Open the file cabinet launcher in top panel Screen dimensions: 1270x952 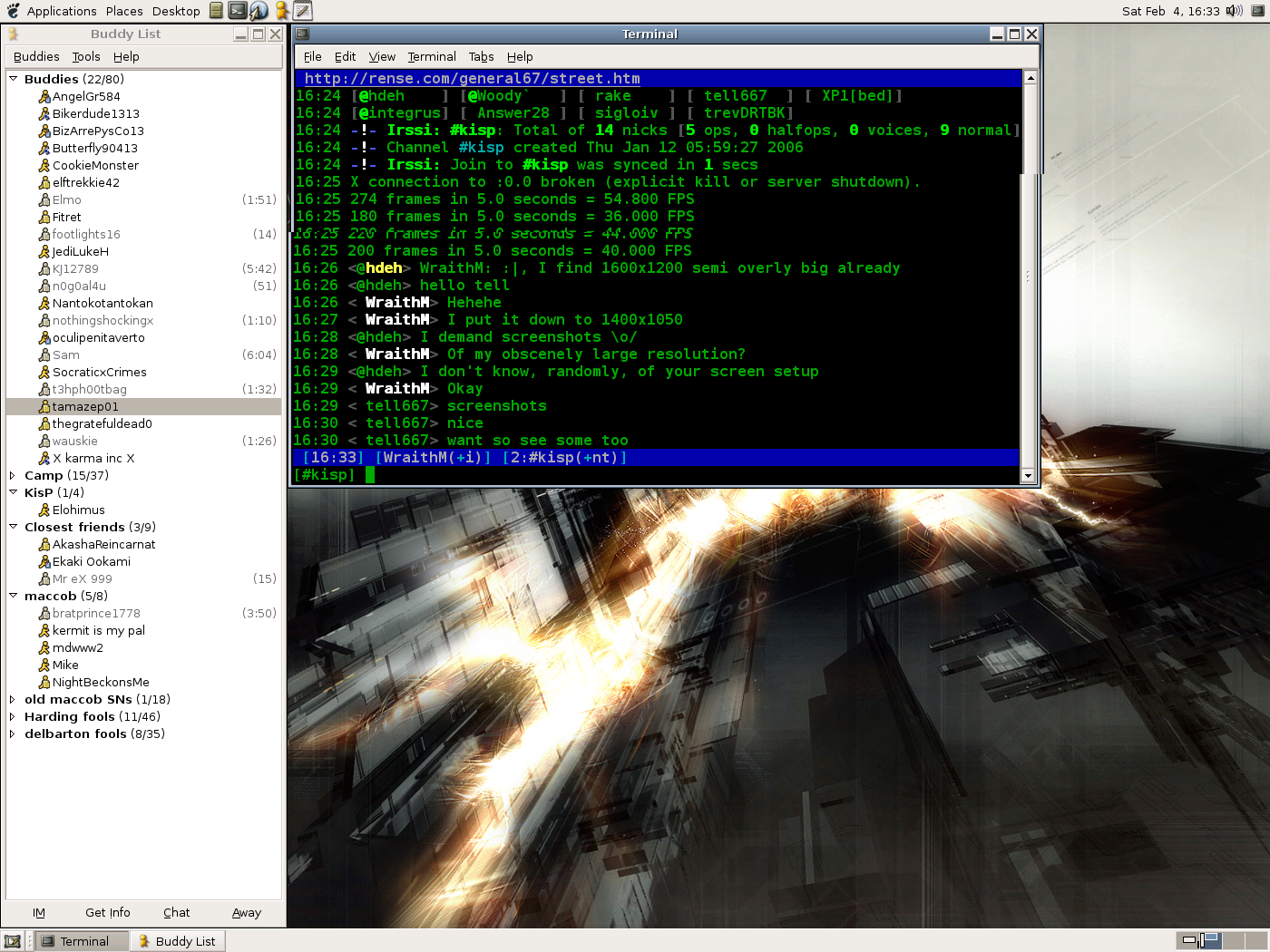(x=216, y=11)
